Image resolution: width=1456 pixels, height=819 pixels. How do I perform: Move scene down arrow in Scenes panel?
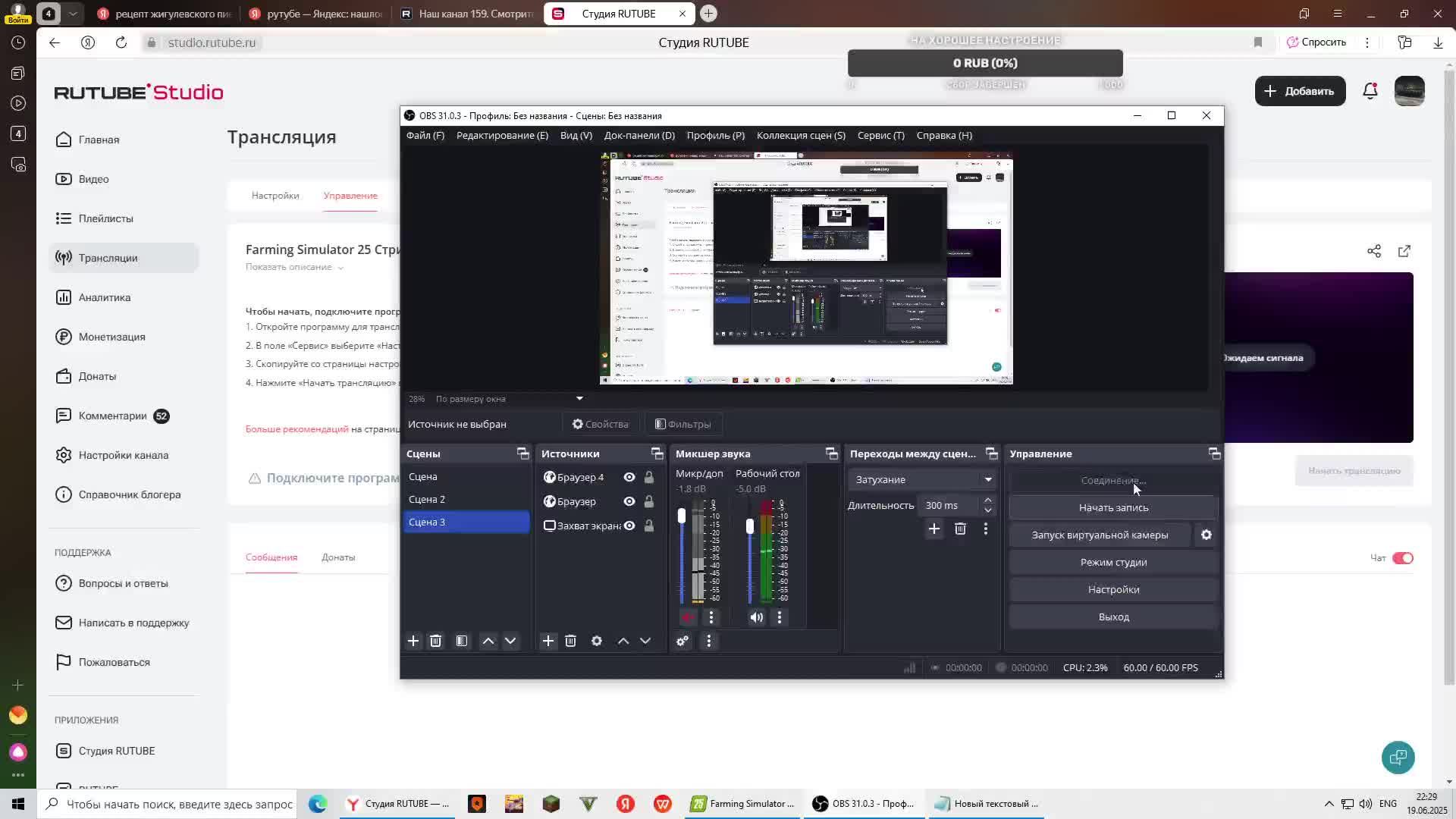[x=510, y=642]
